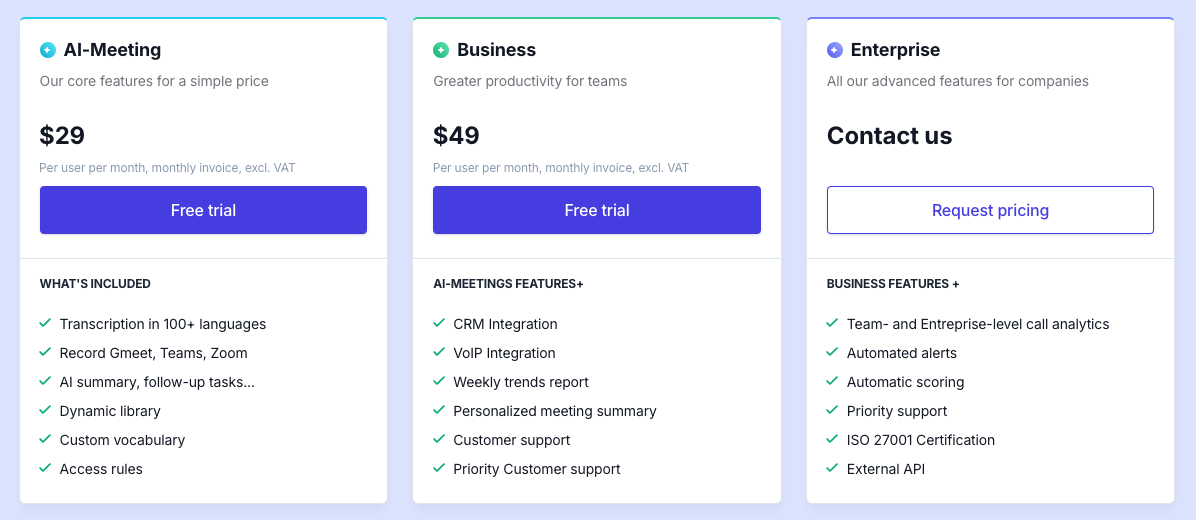Click checkmark beside Automated alerts
Screen dimensions: 1196x520
pos(832,352)
